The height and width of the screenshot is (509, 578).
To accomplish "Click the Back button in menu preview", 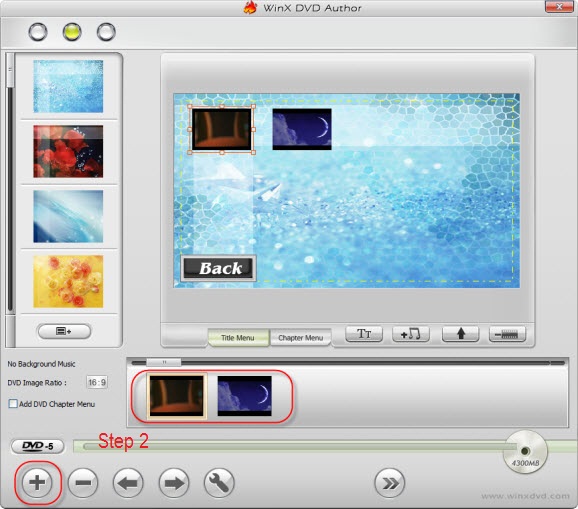I will (x=219, y=268).
